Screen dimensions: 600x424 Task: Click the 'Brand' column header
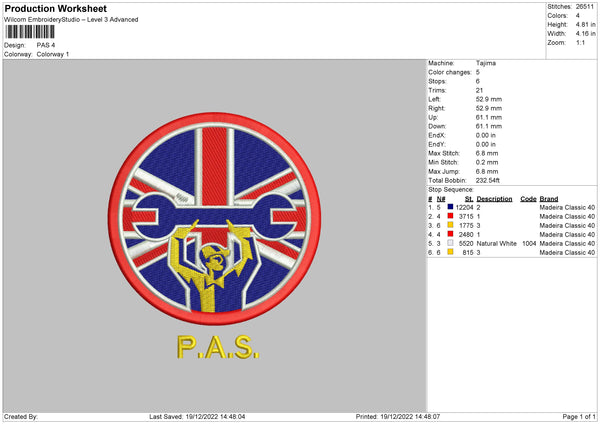pos(549,199)
